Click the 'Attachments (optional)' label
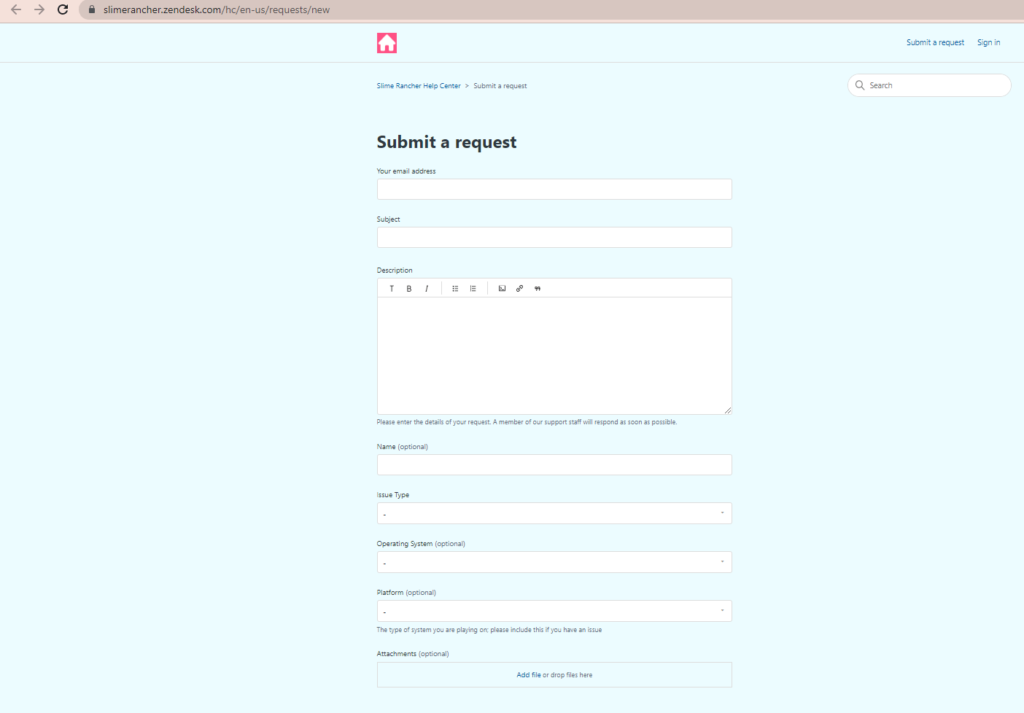This screenshot has height=713, width=1024. pos(413,654)
